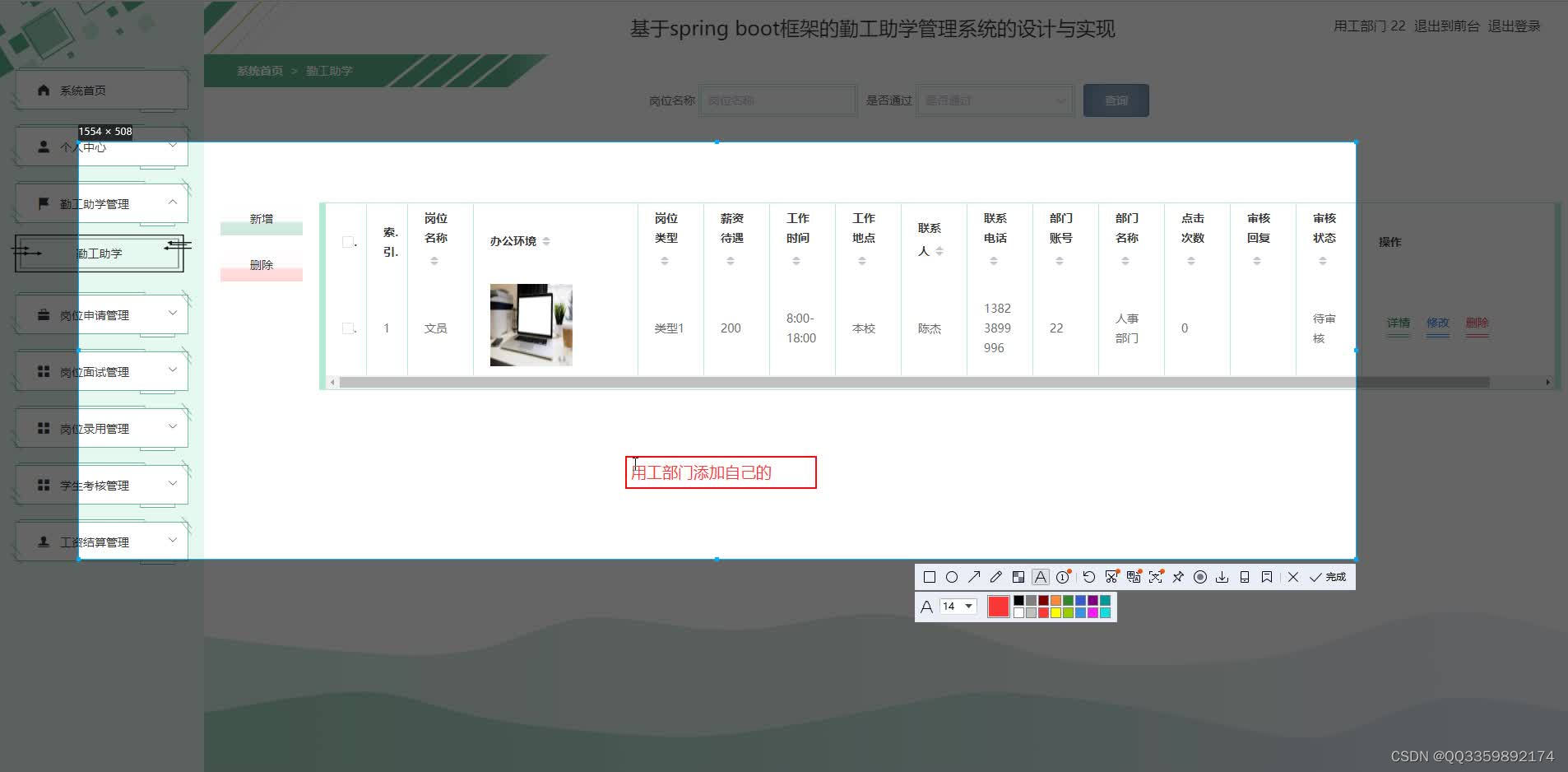Click the 查询 search button
1568x772 pixels.
(x=1116, y=100)
